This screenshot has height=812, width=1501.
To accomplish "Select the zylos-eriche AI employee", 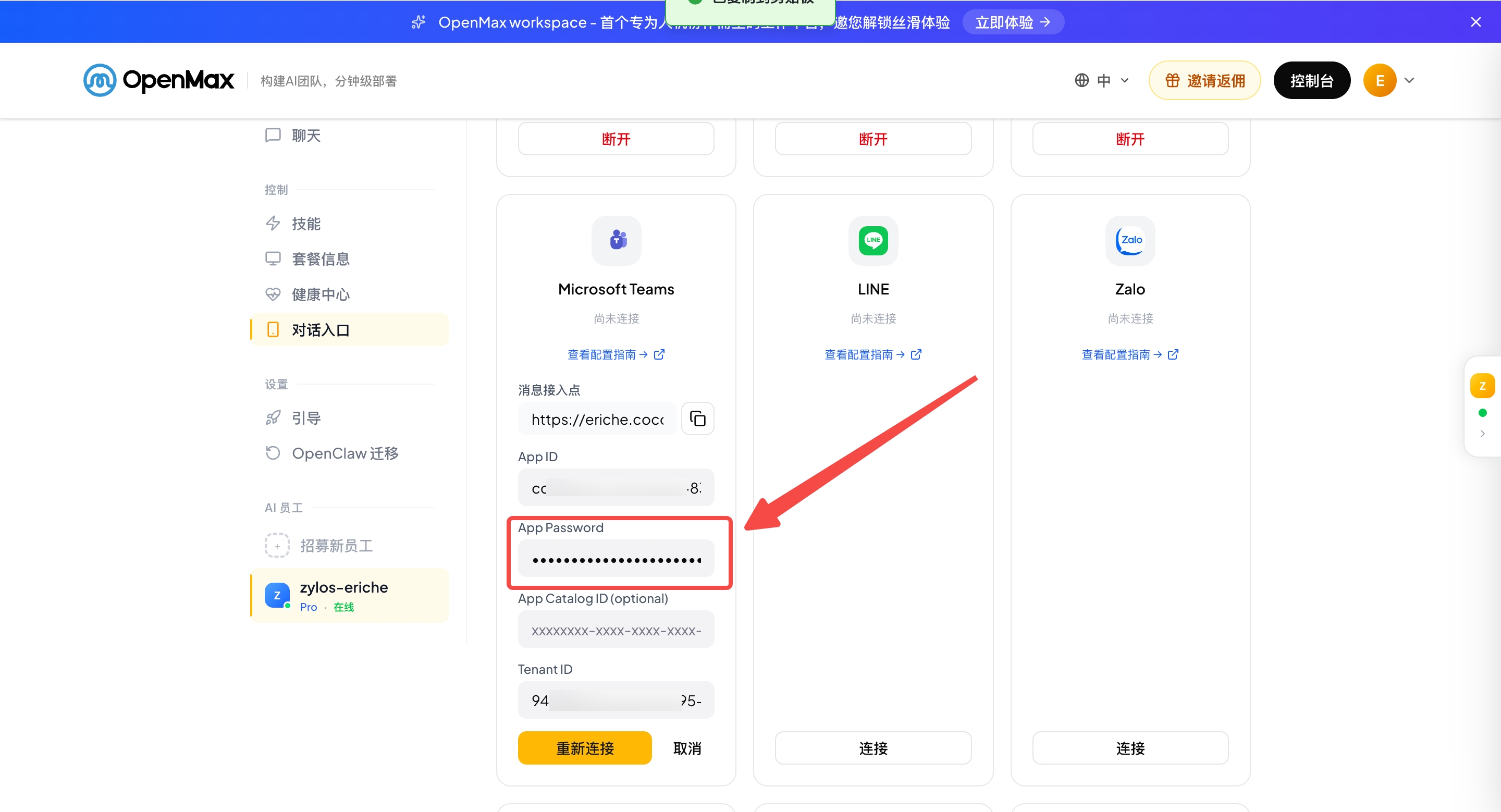I will click(x=350, y=595).
